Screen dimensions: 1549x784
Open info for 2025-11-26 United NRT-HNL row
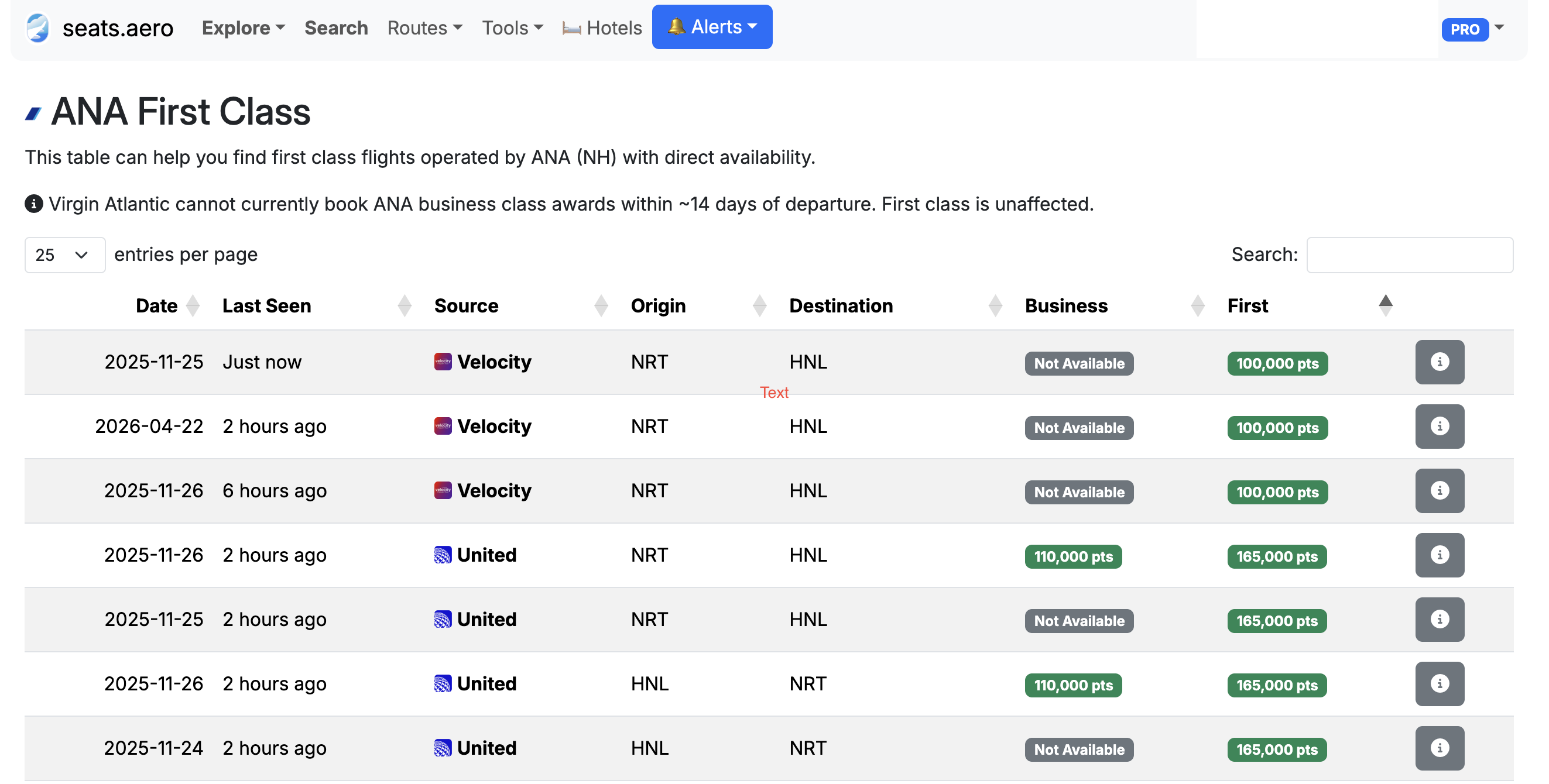point(1440,555)
